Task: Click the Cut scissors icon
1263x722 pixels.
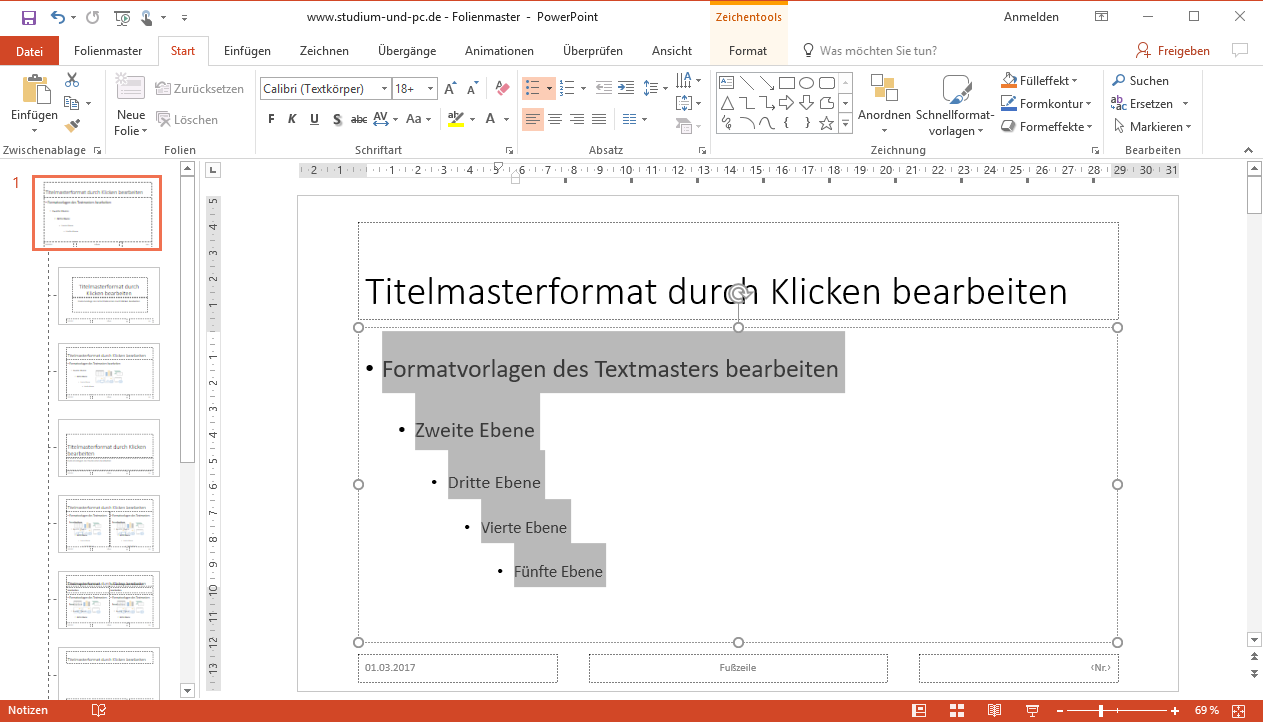Action: pos(72,81)
